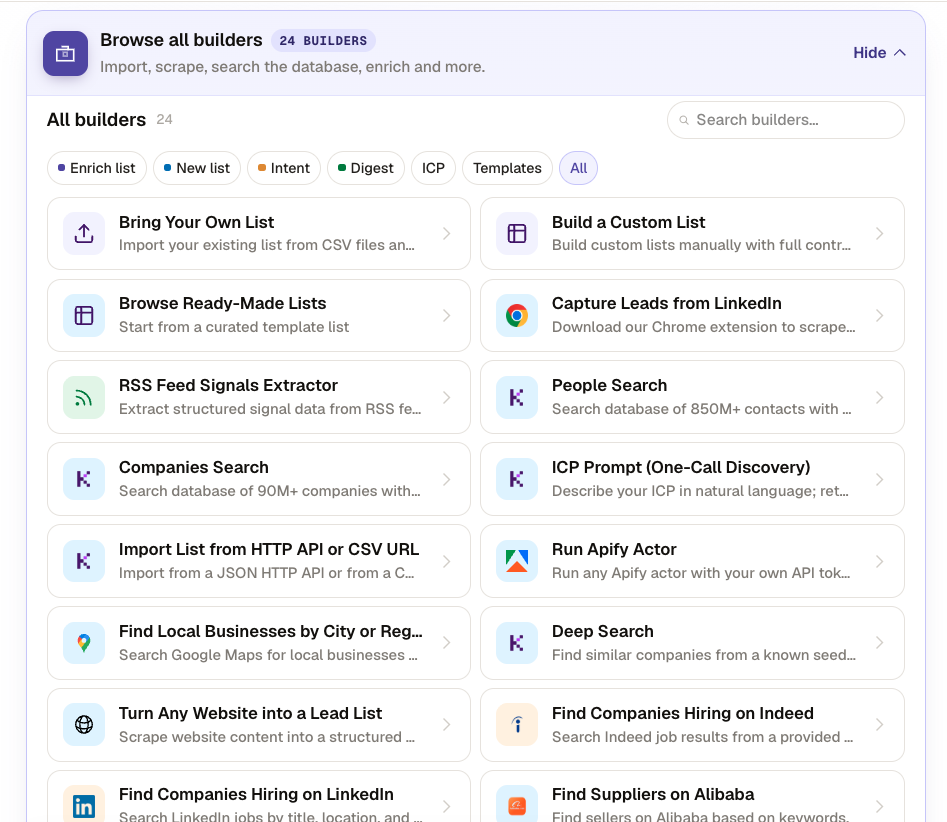The image size is (947, 822).
Task: Click the Browse Ready-Made Lists title
Action: 222,303
